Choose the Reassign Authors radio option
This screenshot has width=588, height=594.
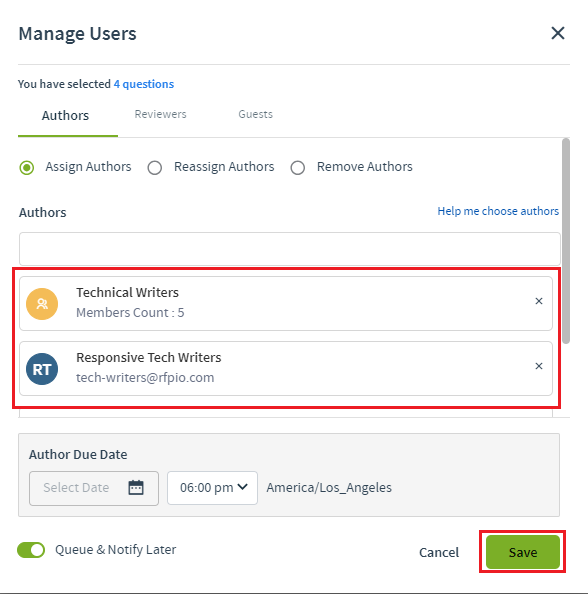[155, 167]
